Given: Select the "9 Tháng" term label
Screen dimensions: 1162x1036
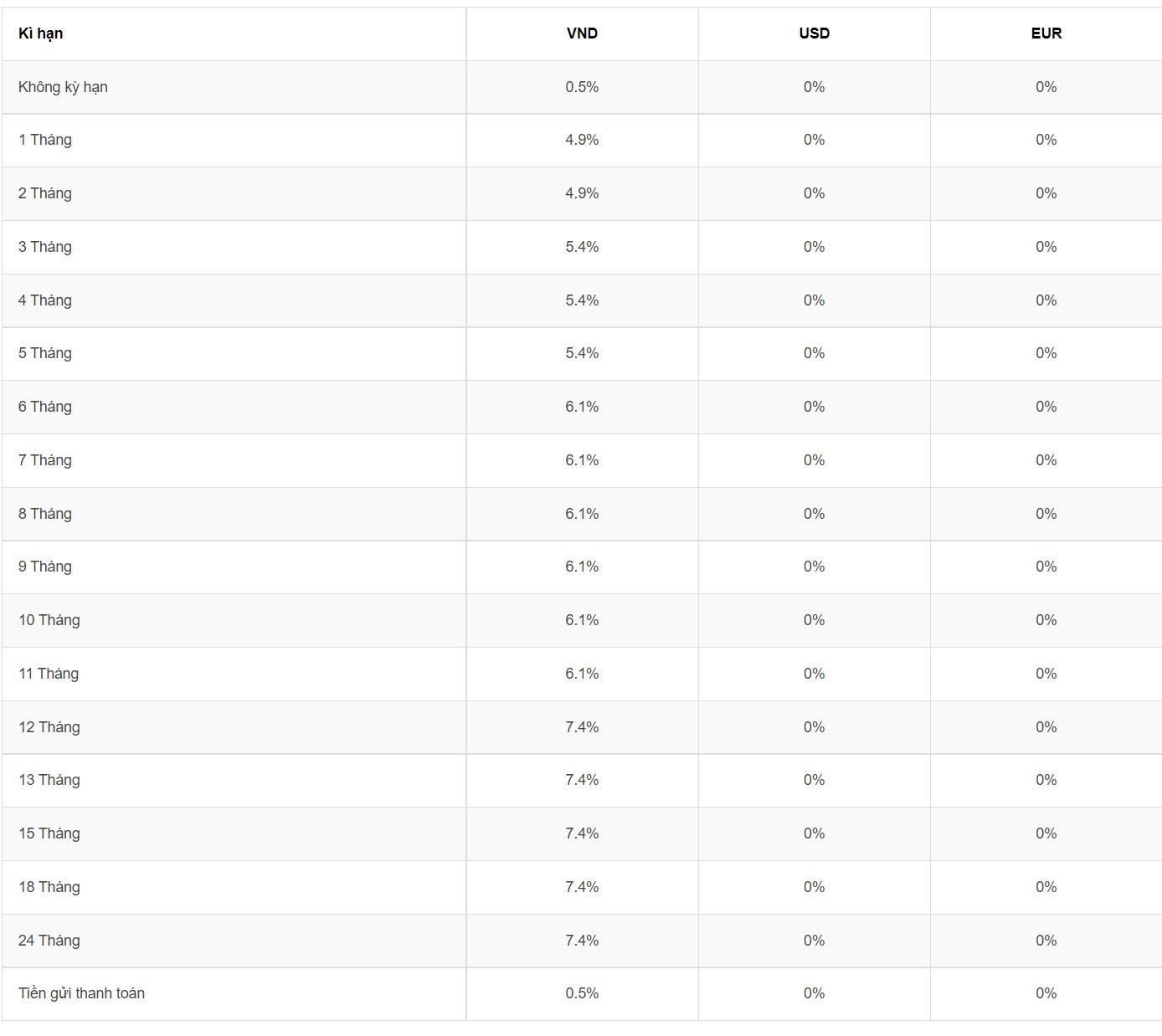Looking at the screenshot, I should coord(45,567).
